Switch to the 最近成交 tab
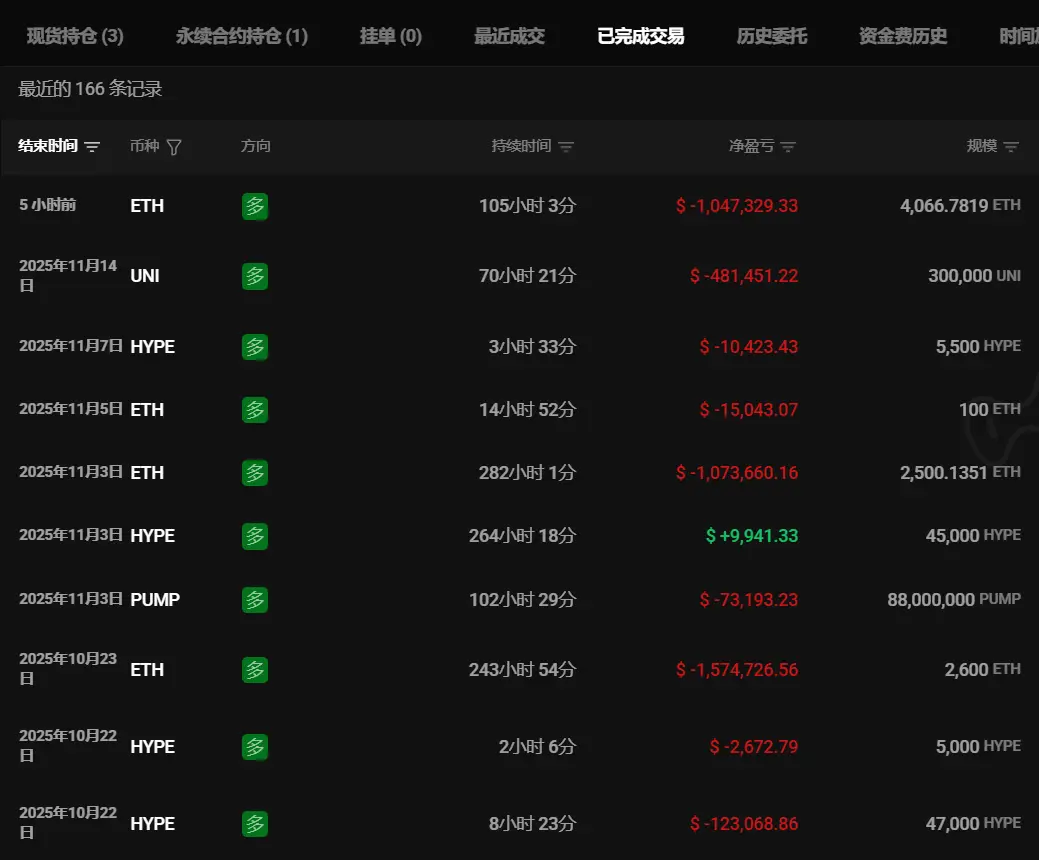The width and height of the screenshot is (1039, 860). click(510, 36)
